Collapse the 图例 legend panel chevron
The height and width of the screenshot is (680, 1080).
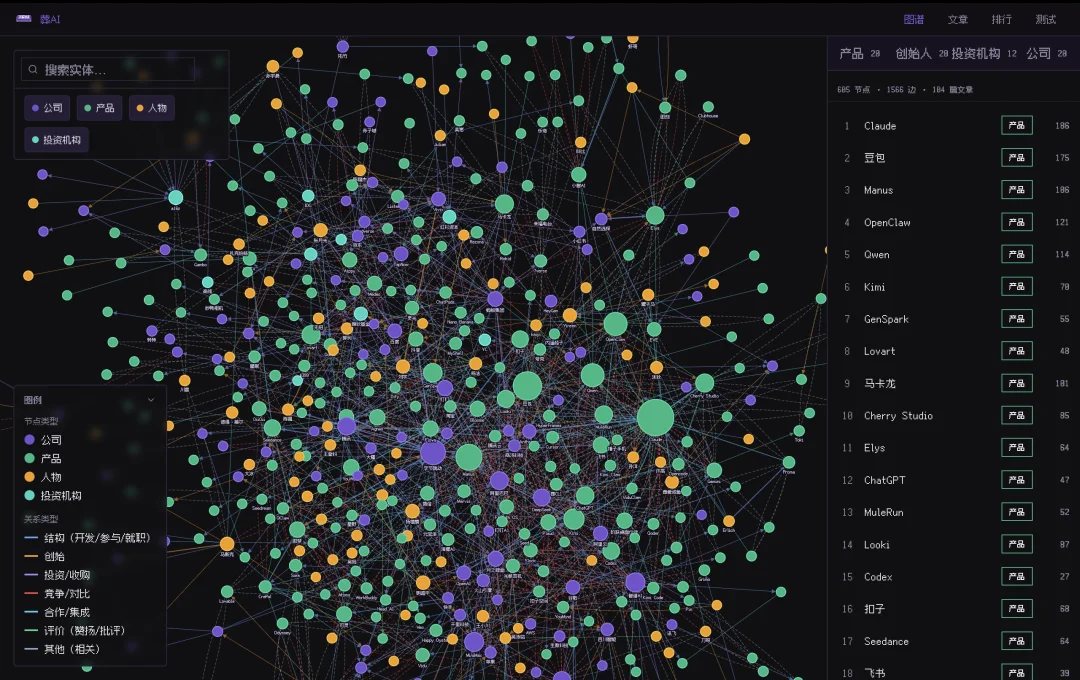point(151,400)
